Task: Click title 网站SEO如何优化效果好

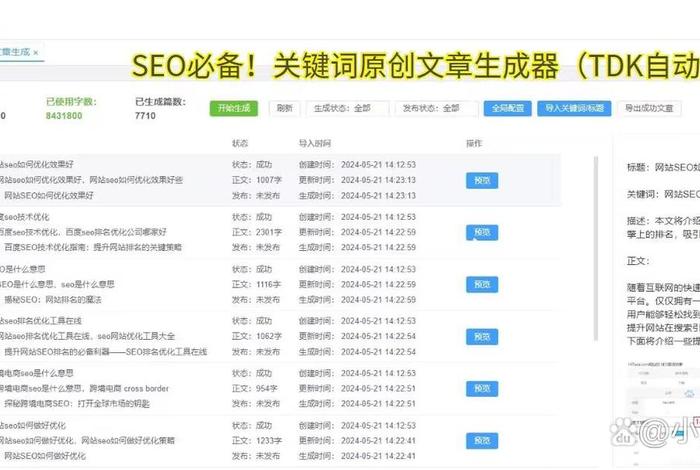Action: pos(49,195)
